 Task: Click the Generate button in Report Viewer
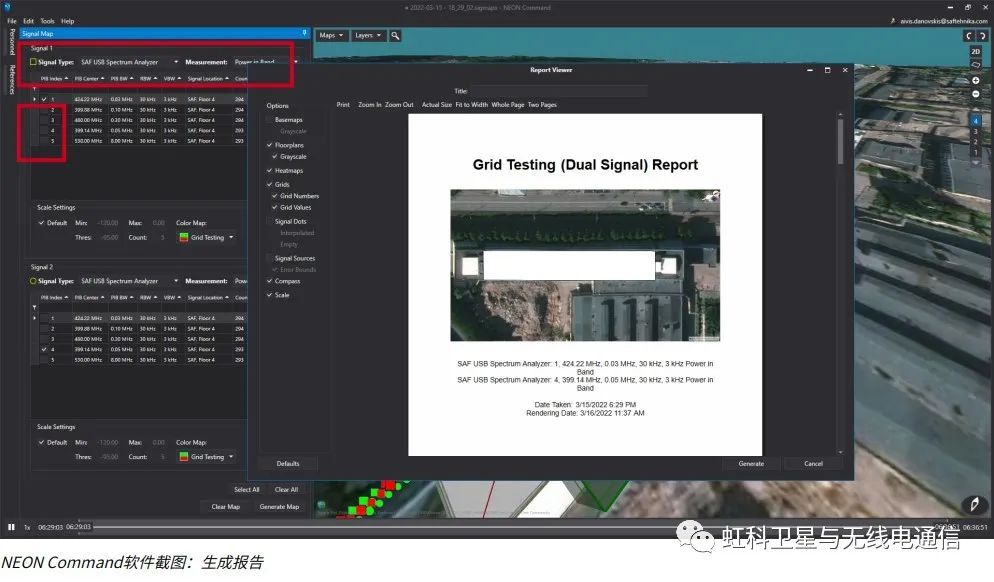pos(751,463)
